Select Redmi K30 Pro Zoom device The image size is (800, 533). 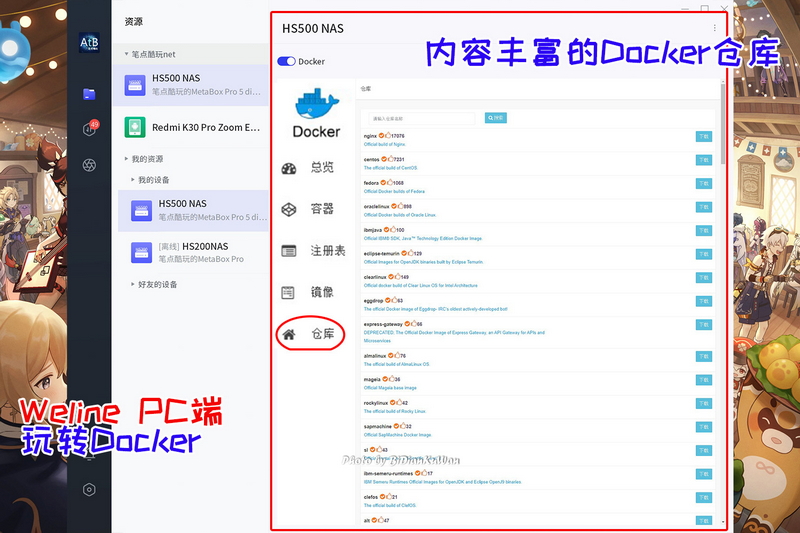[190, 127]
